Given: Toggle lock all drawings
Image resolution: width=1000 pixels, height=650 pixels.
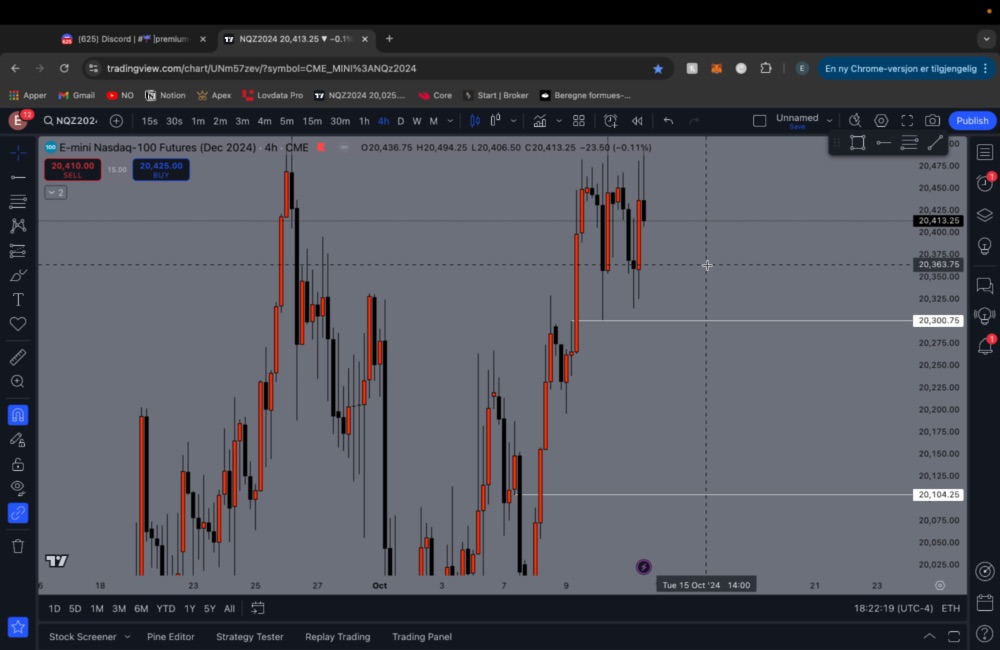Looking at the screenshot, I should [18, 464].
